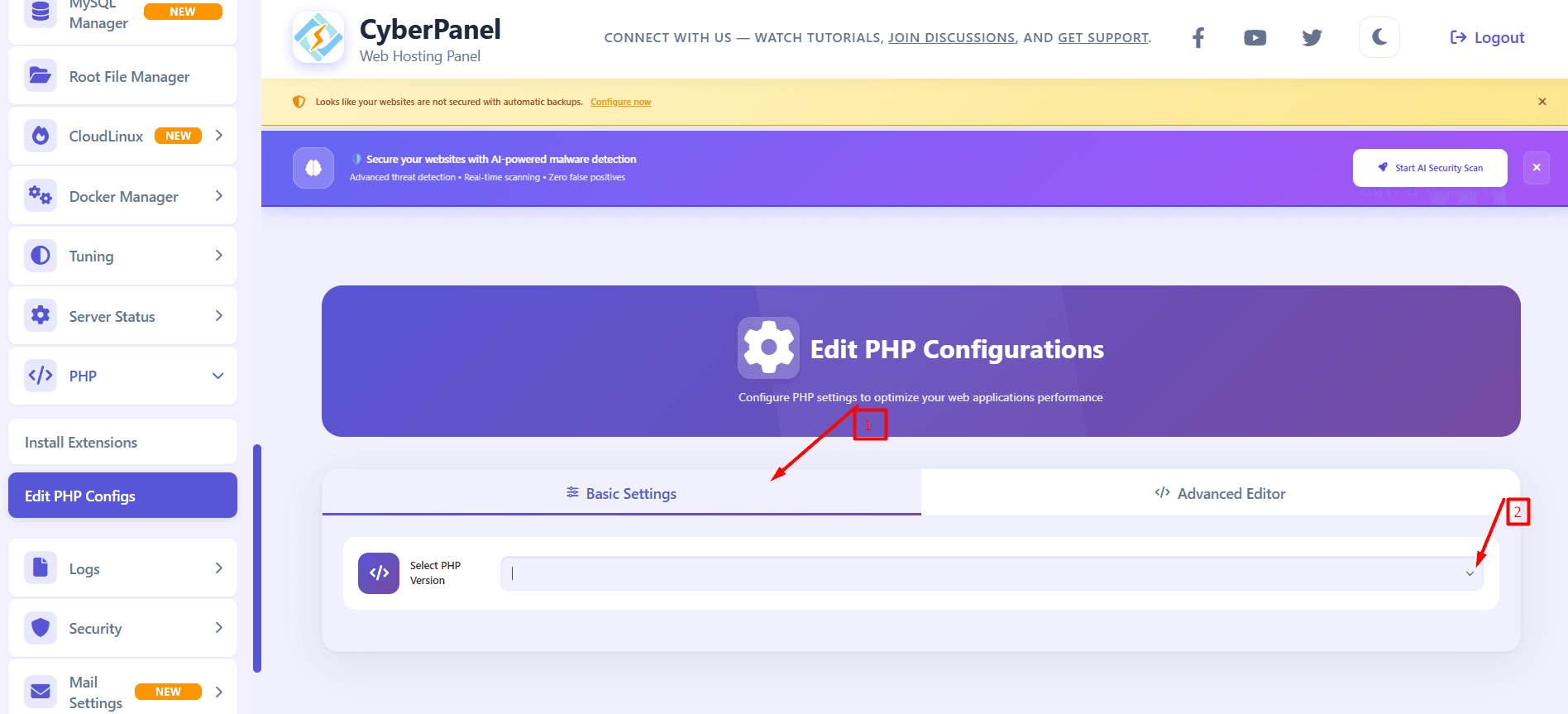Click the CyberPanel logo icon
The image size is (1568, 714).
[318, 38]
